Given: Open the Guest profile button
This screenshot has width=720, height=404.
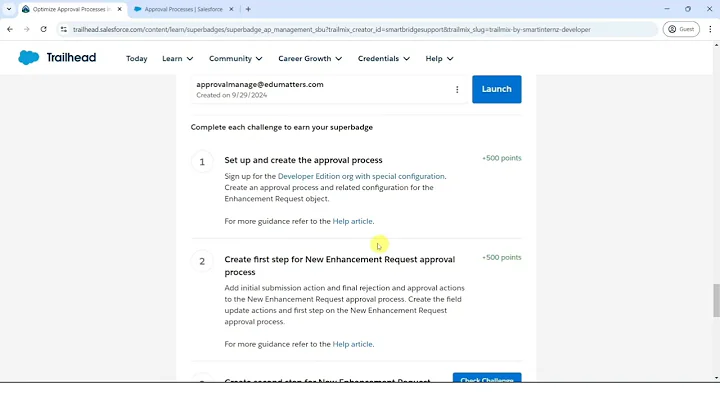Looking at the screenshot, I should 681,29.
